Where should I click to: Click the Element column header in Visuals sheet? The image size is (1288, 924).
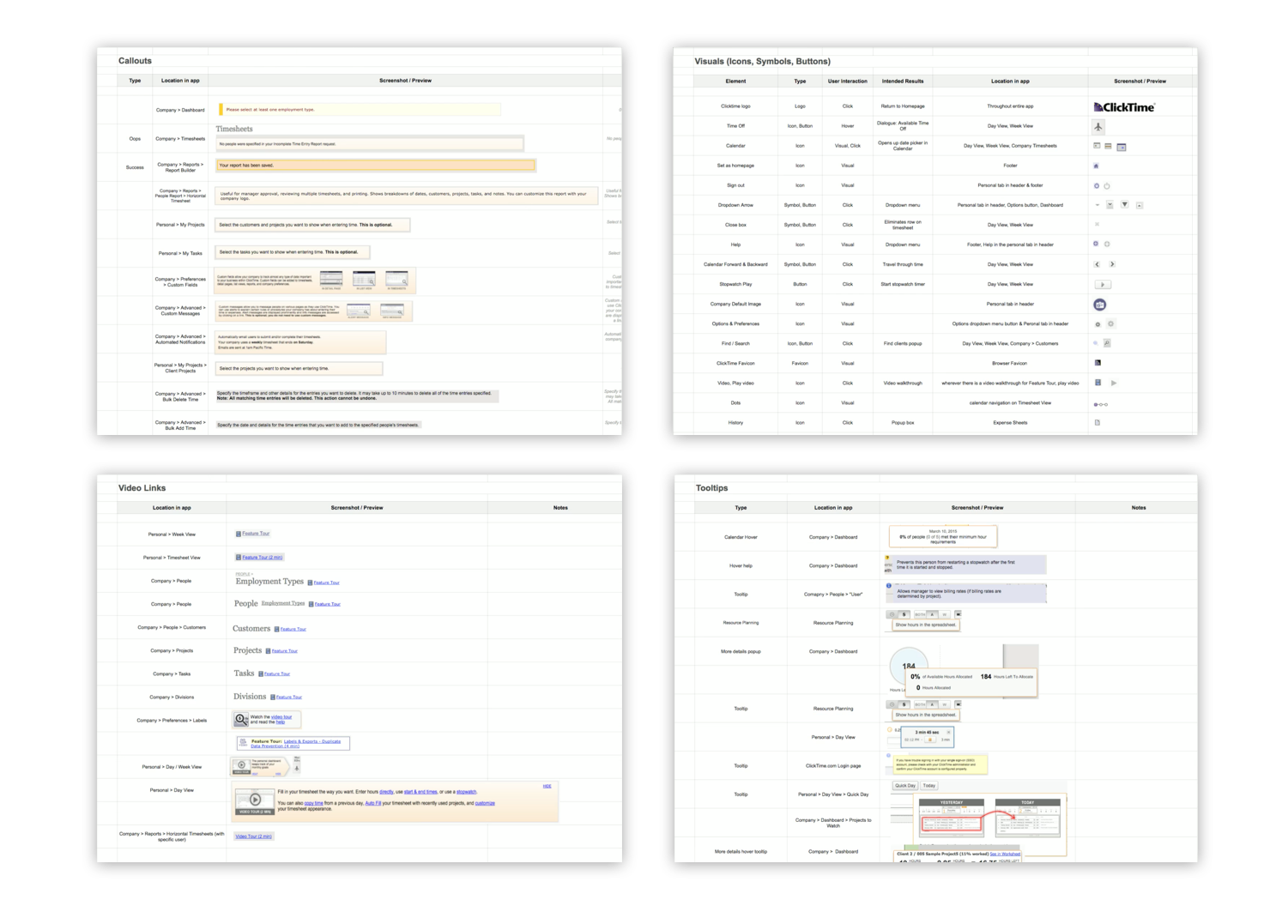[735, 82]
